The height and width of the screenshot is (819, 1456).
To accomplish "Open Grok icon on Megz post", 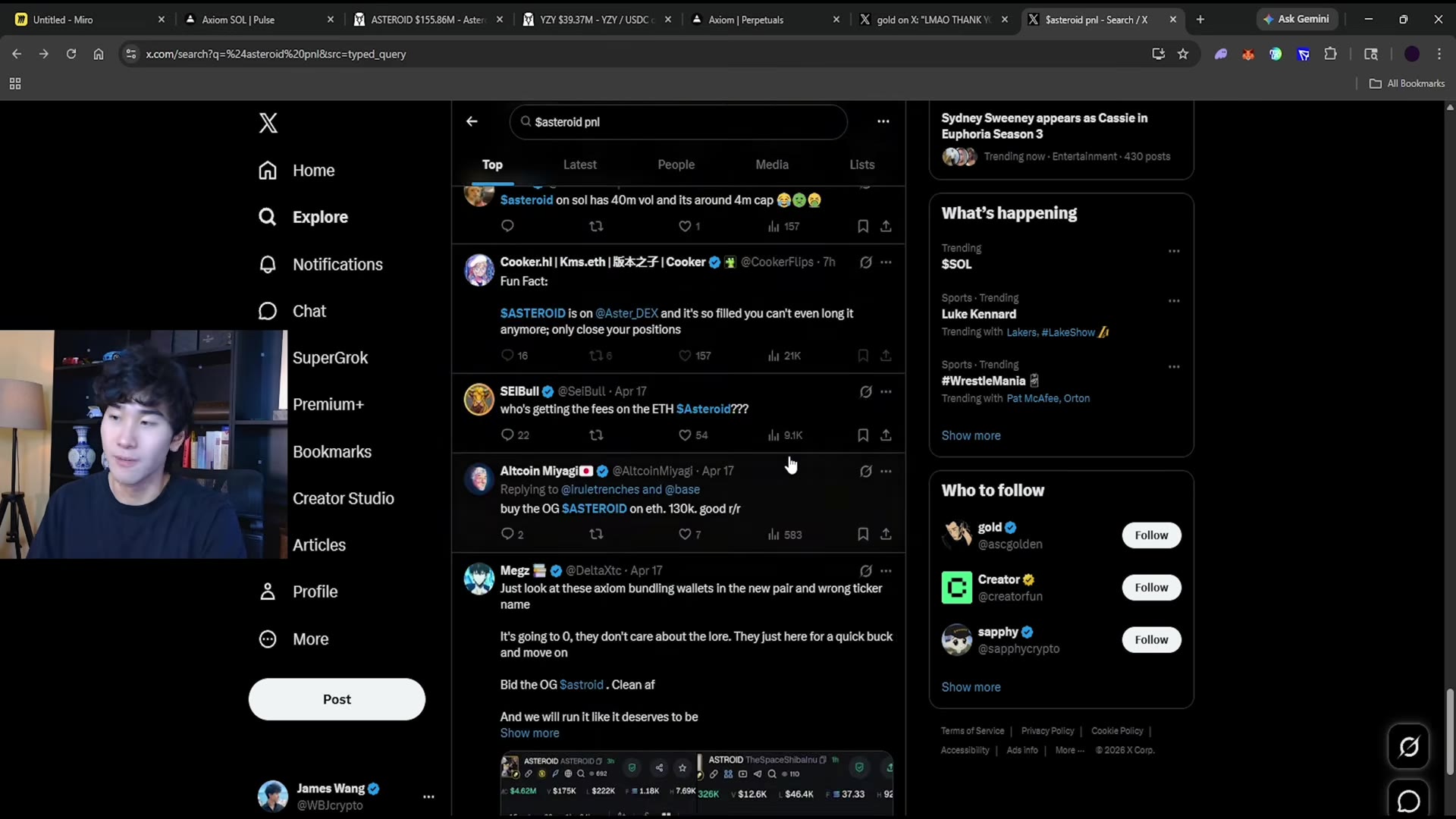I will (x=865, y=571).
